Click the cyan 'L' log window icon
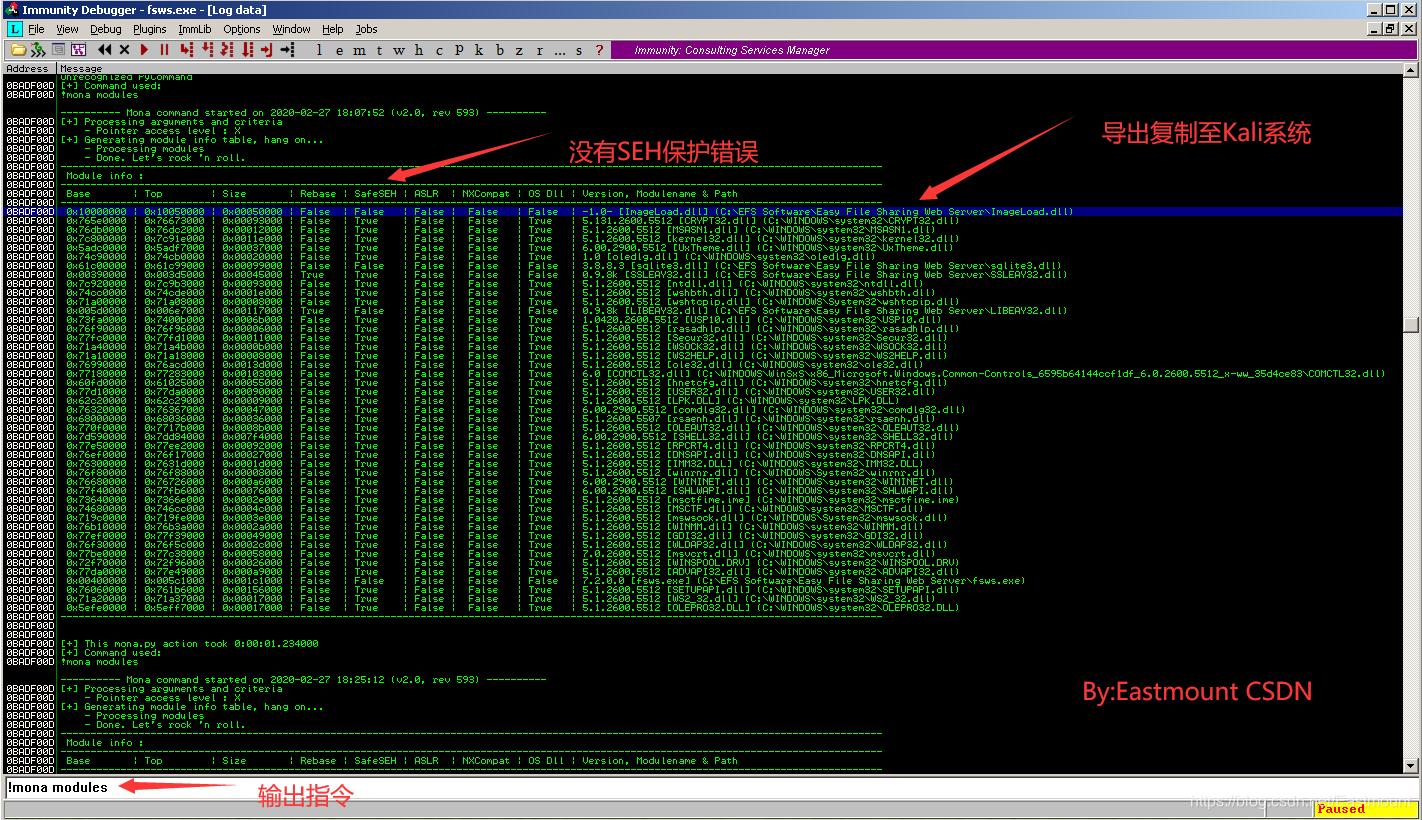The image size is (1422, 820). coord(13,29)
